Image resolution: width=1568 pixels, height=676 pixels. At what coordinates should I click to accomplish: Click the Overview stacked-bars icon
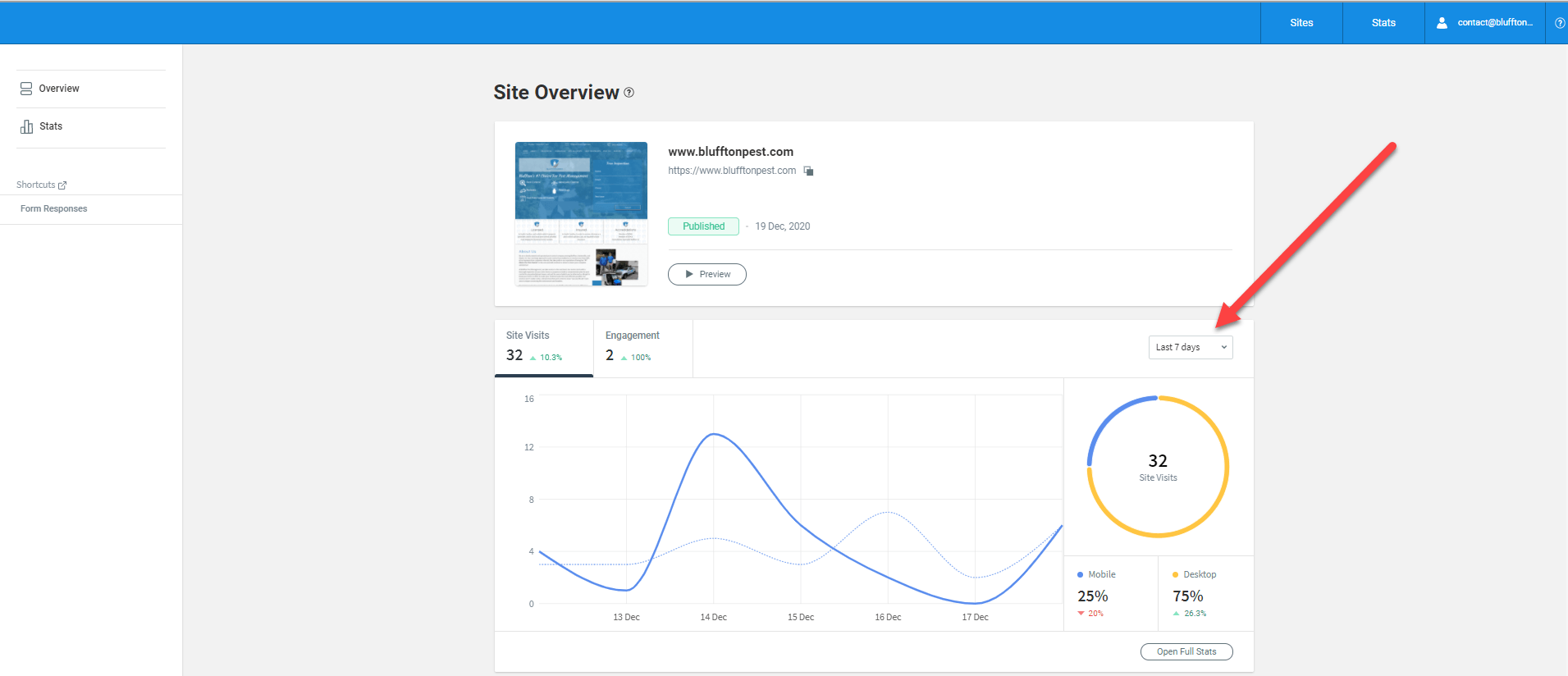[x=26, y=89]
